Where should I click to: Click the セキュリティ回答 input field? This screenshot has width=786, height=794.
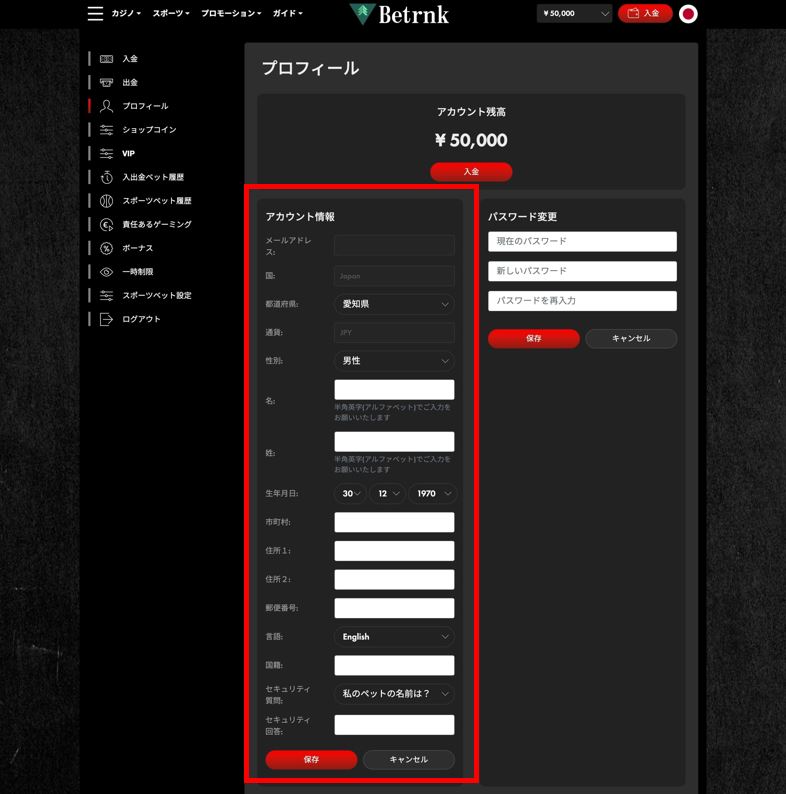click(394, 725)
